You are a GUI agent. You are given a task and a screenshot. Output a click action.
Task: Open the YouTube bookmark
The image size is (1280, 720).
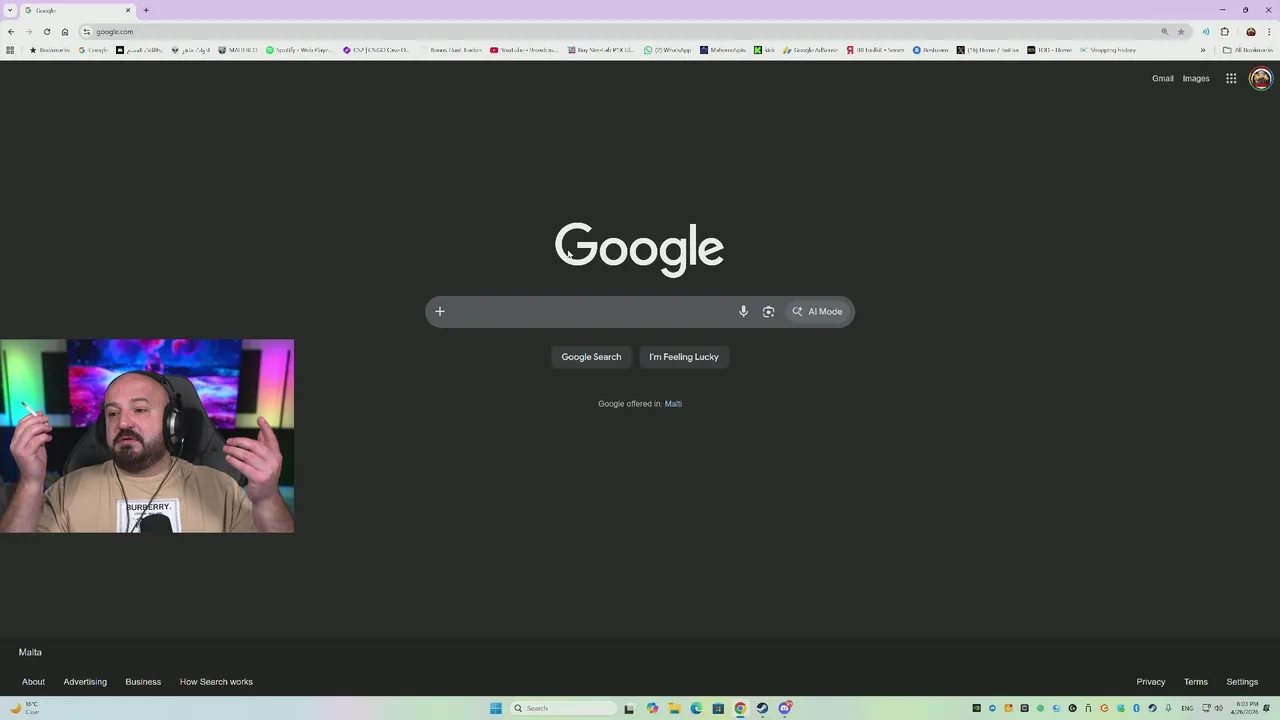click(524, 50)
